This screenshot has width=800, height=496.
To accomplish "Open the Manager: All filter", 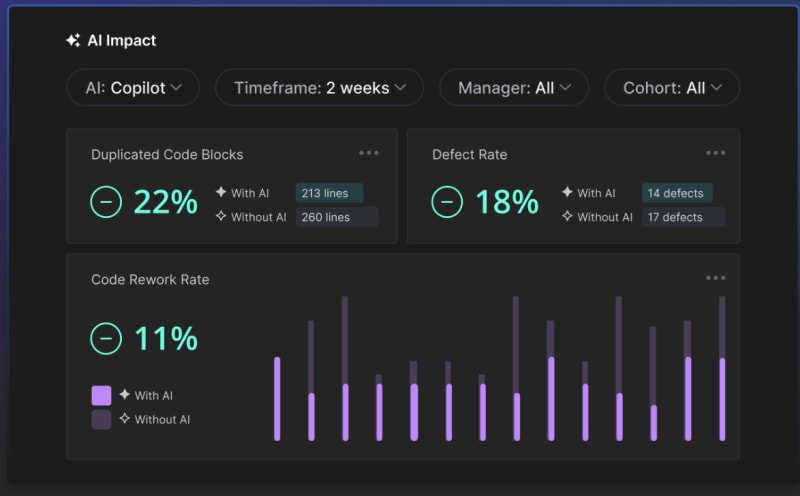I will pyautogui.click(x=514, y=88).
